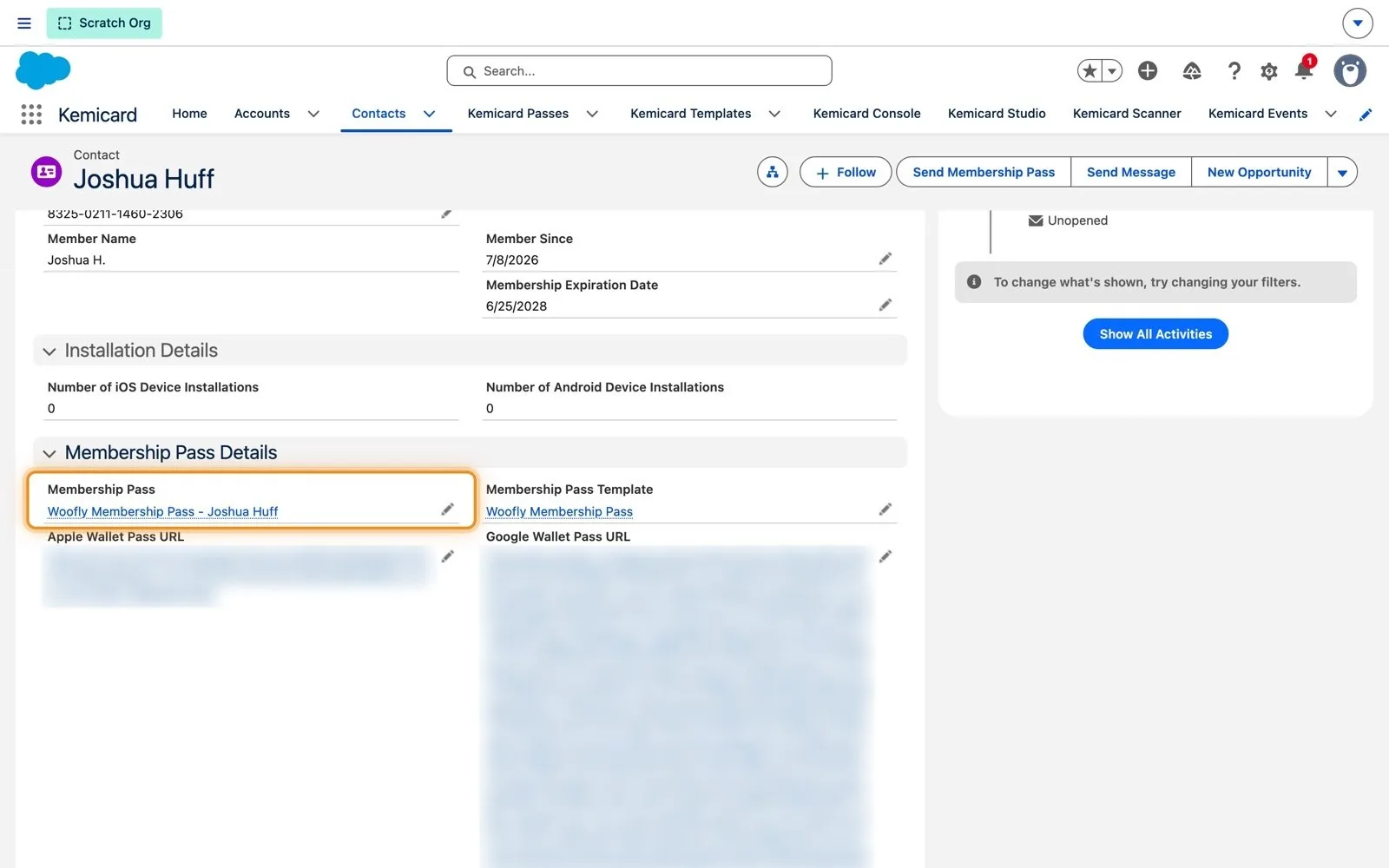Expand the Accounts tab dropdown chevron
The width and height of the screenshot is (1389, 868).
[313, 114]
